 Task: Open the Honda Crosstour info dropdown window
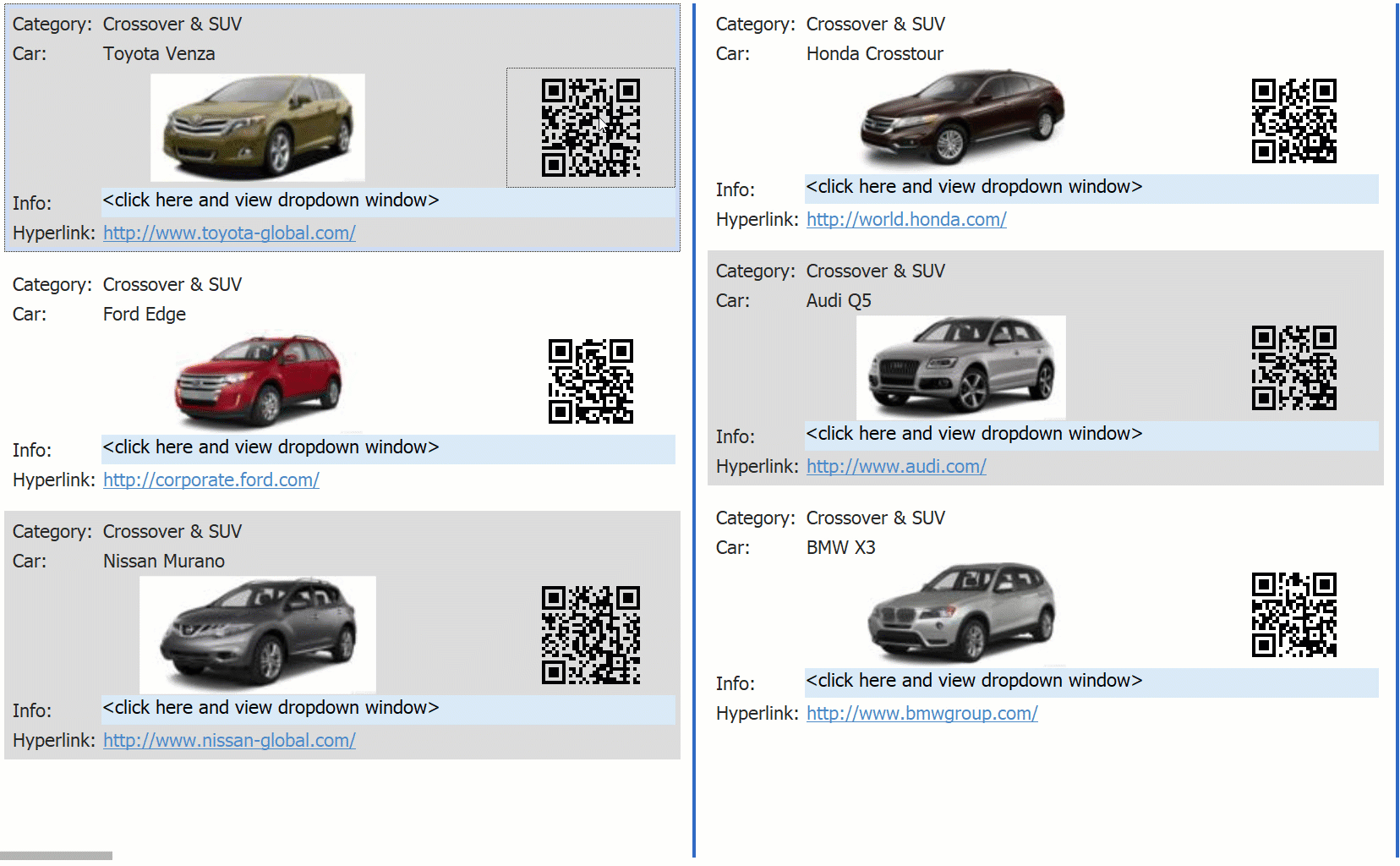coord(1091,189)
